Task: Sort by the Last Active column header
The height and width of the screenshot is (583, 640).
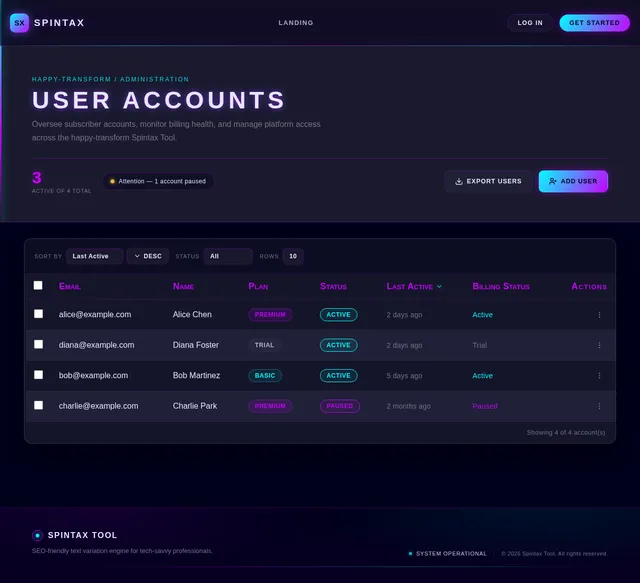Action: point(414,287)
